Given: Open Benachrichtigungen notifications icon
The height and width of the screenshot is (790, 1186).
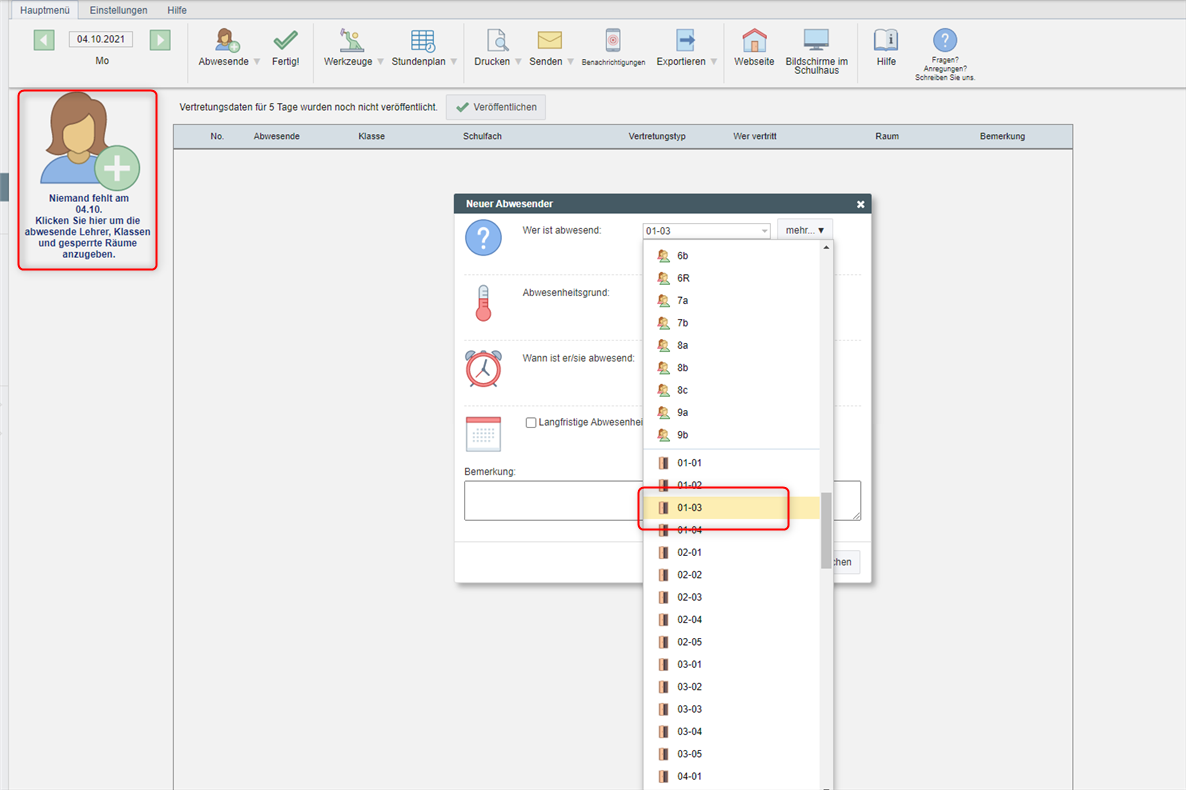Looking at the screenshot, I should point(613,41).
